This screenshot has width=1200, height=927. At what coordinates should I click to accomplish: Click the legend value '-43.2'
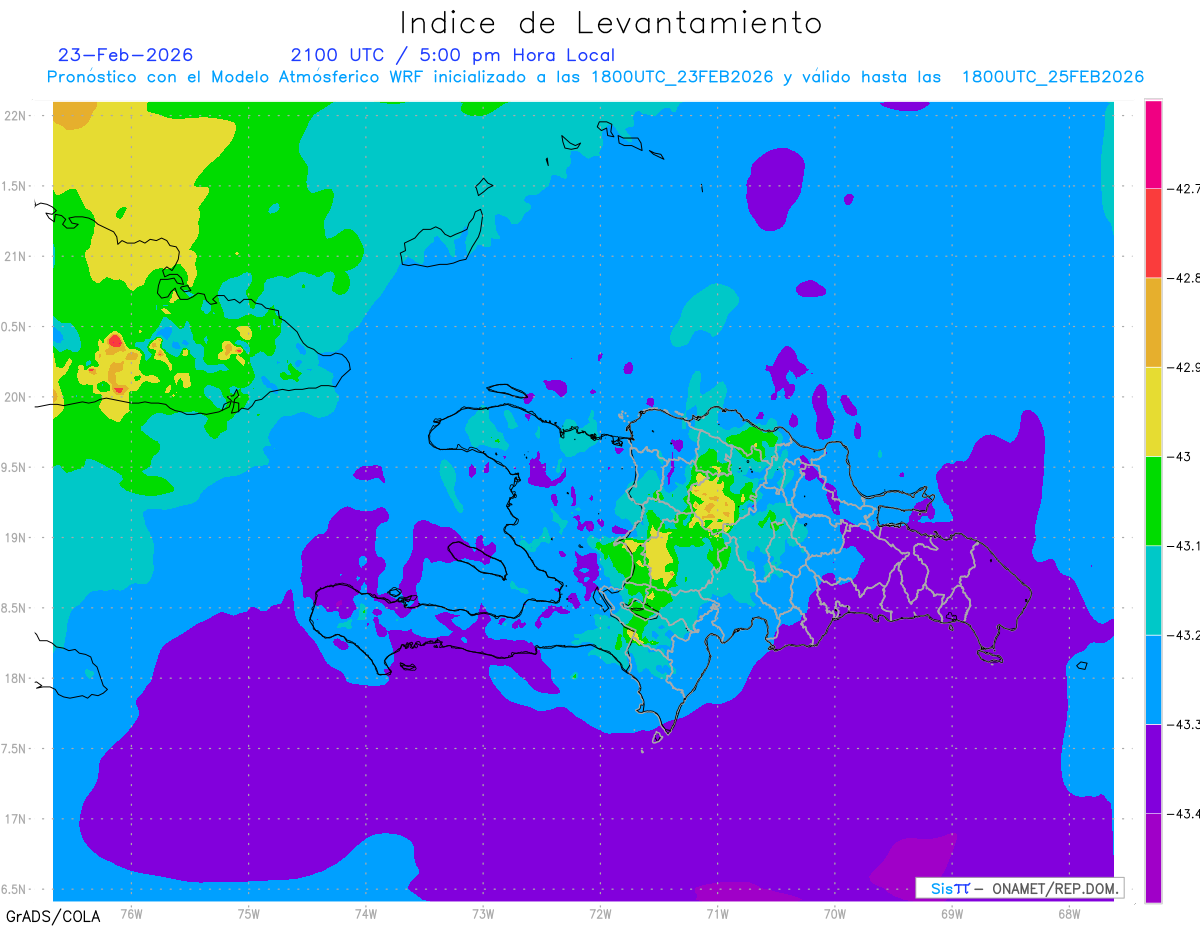[1183, 635]
